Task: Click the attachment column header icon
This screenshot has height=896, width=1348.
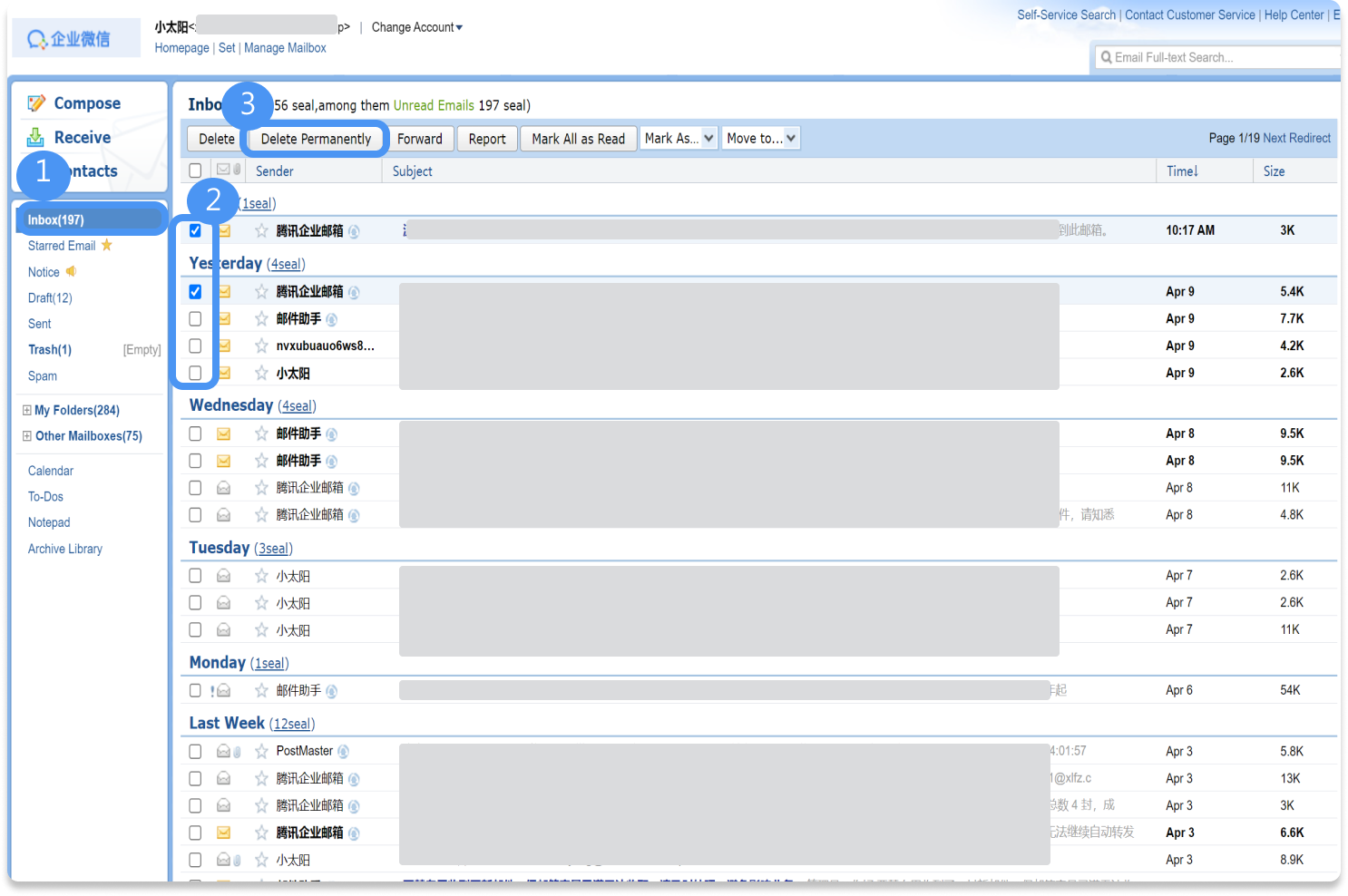Action: [x=237, y=170]
